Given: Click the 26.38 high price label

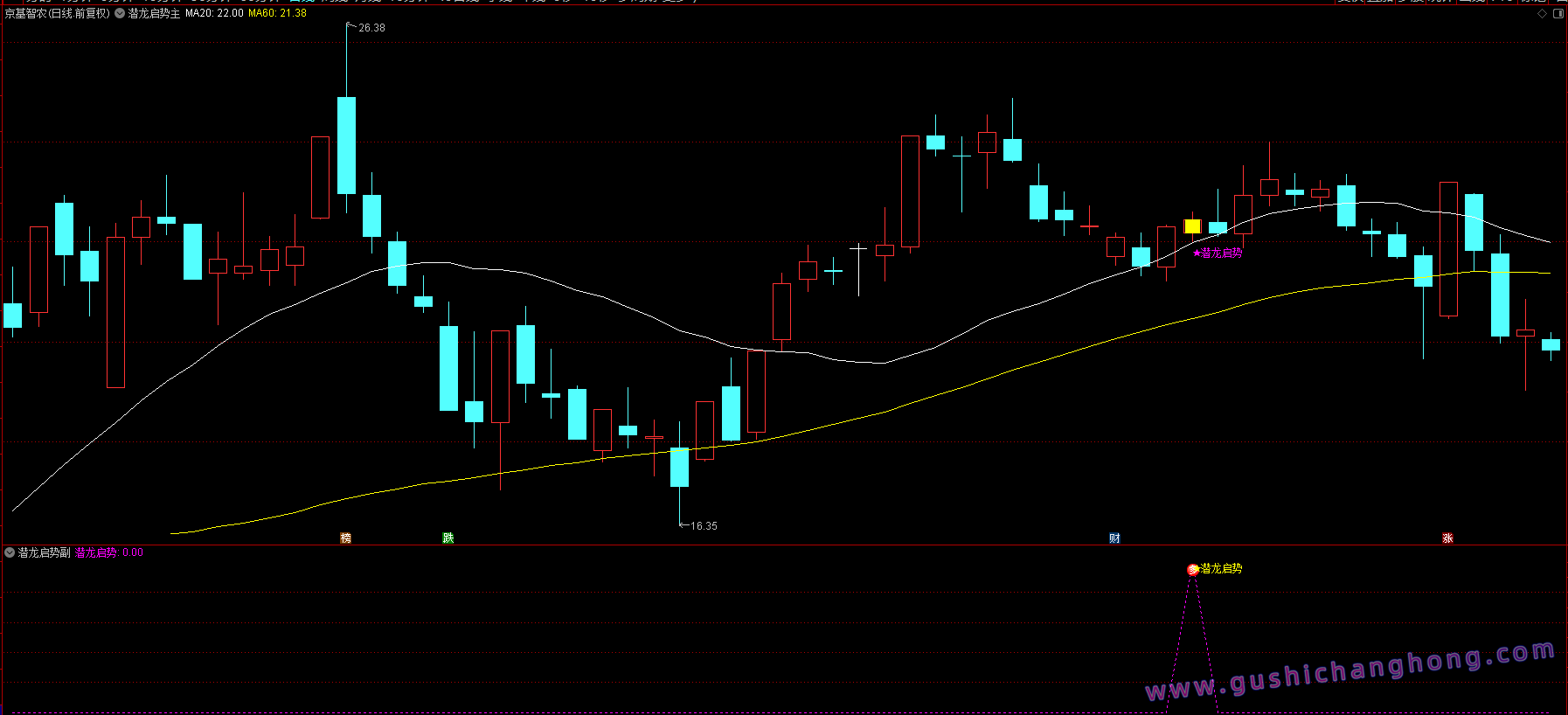Looking at the screenshot, I should pyautogui.click(x=371, y=28).
